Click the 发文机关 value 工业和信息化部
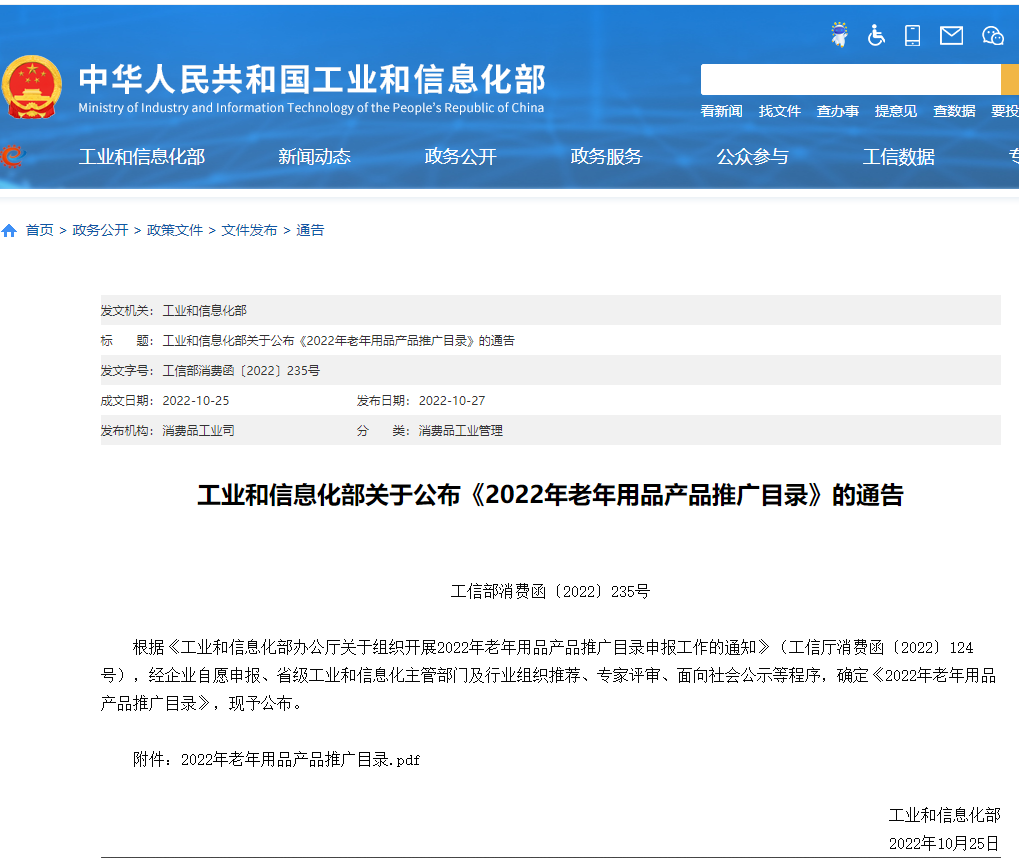 tap(204, 311)
